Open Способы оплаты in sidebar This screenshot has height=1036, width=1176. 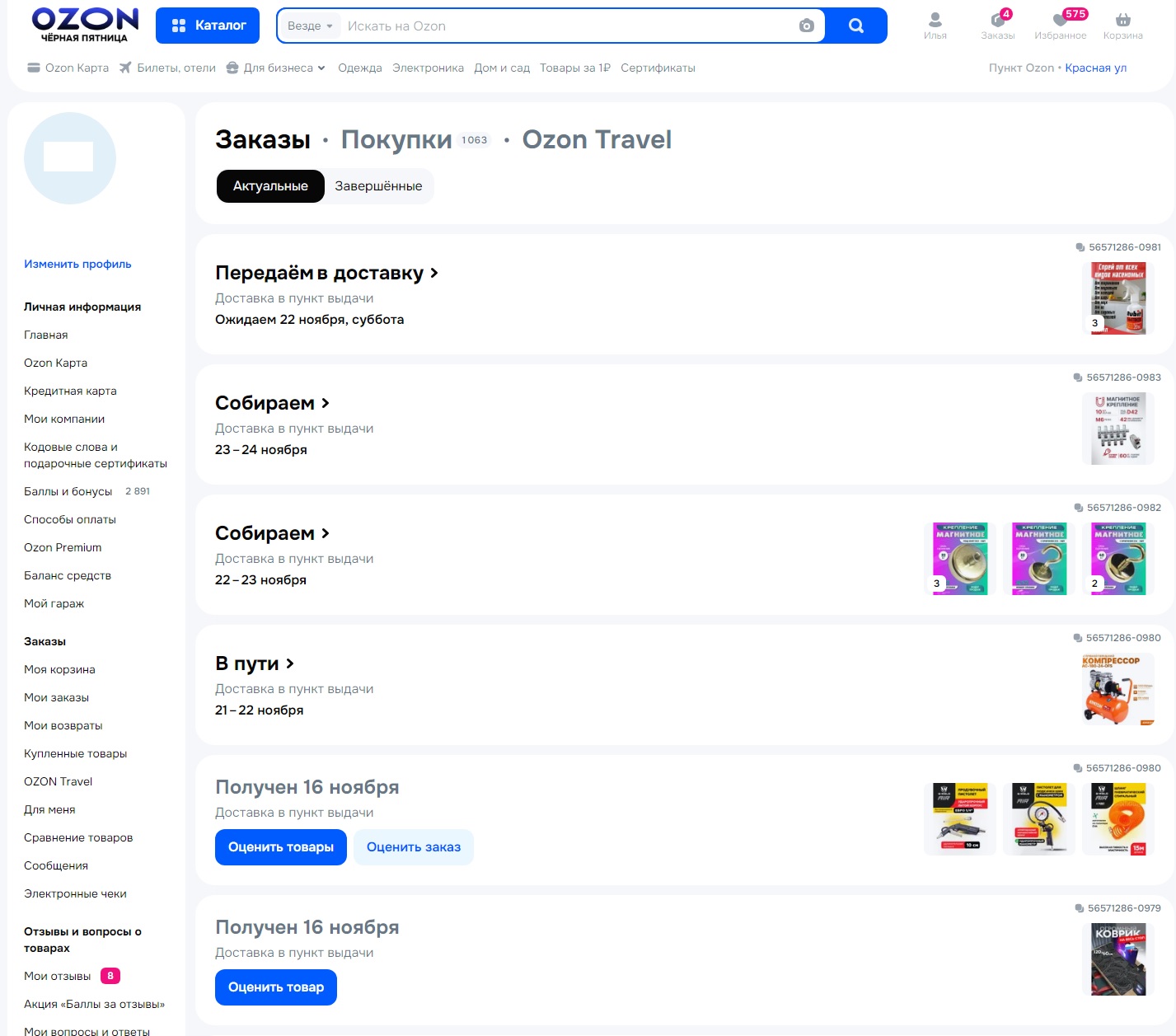point(70,519)
